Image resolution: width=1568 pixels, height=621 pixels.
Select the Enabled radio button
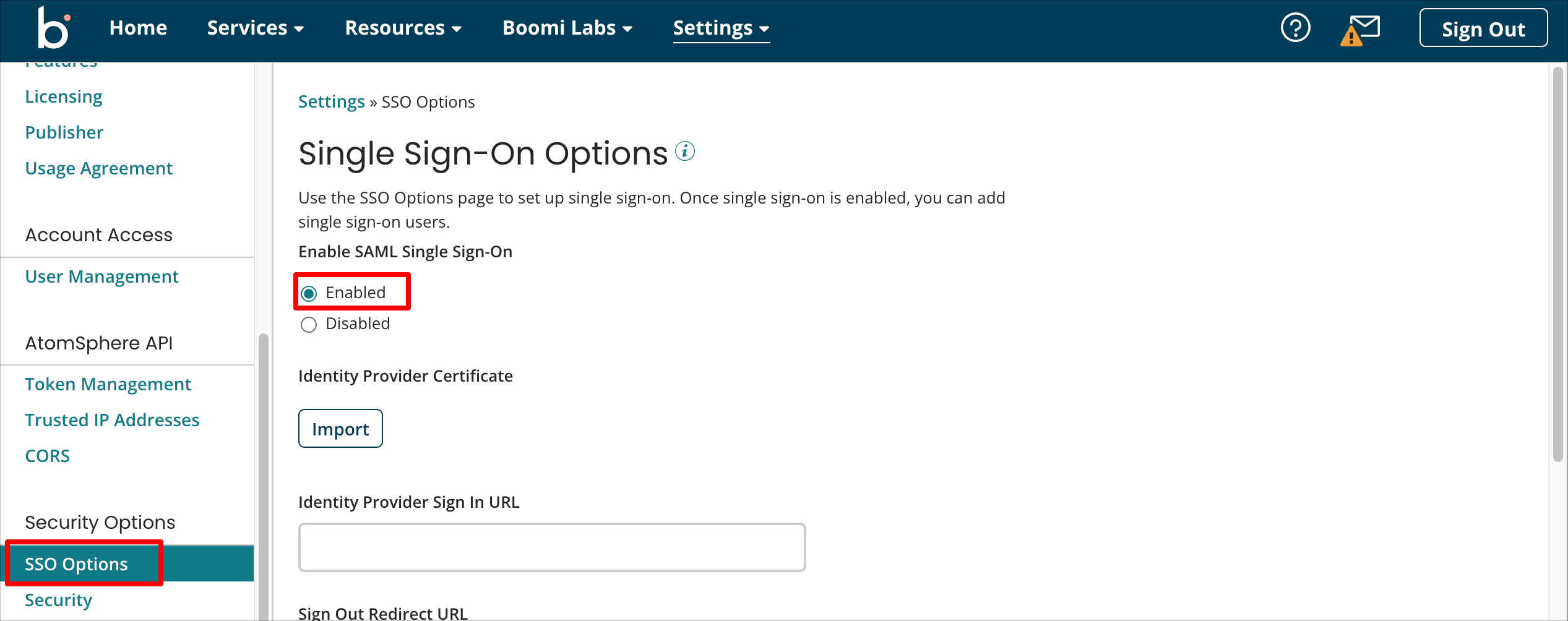point(309,293)
